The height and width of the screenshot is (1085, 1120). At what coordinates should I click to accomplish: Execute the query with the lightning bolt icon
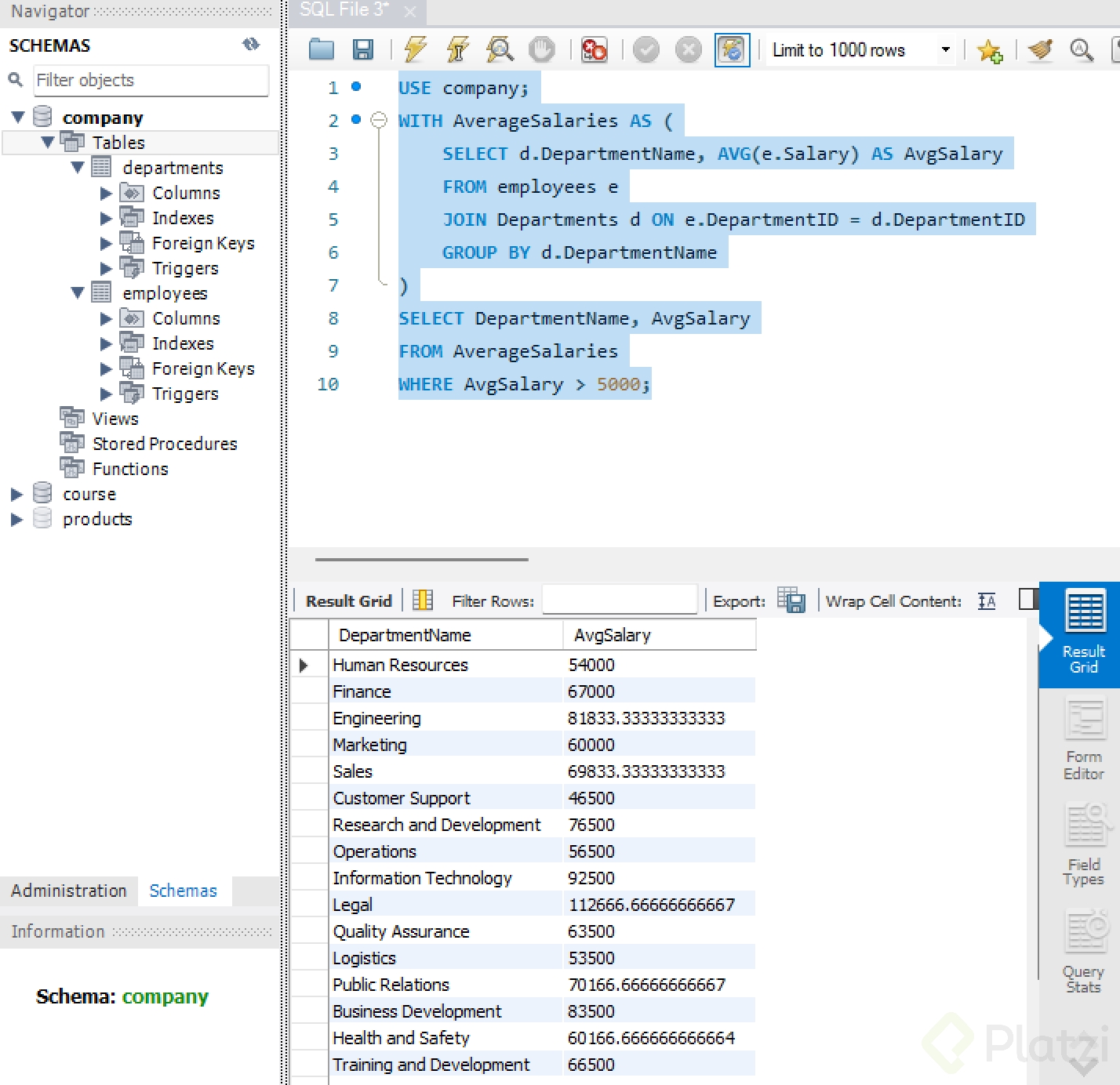coord(416,49)
